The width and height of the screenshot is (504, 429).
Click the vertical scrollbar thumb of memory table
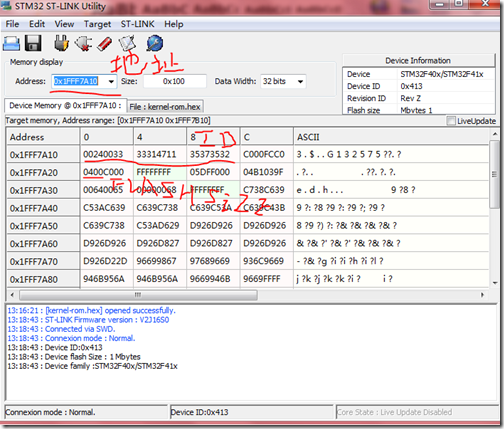point(495,174)
